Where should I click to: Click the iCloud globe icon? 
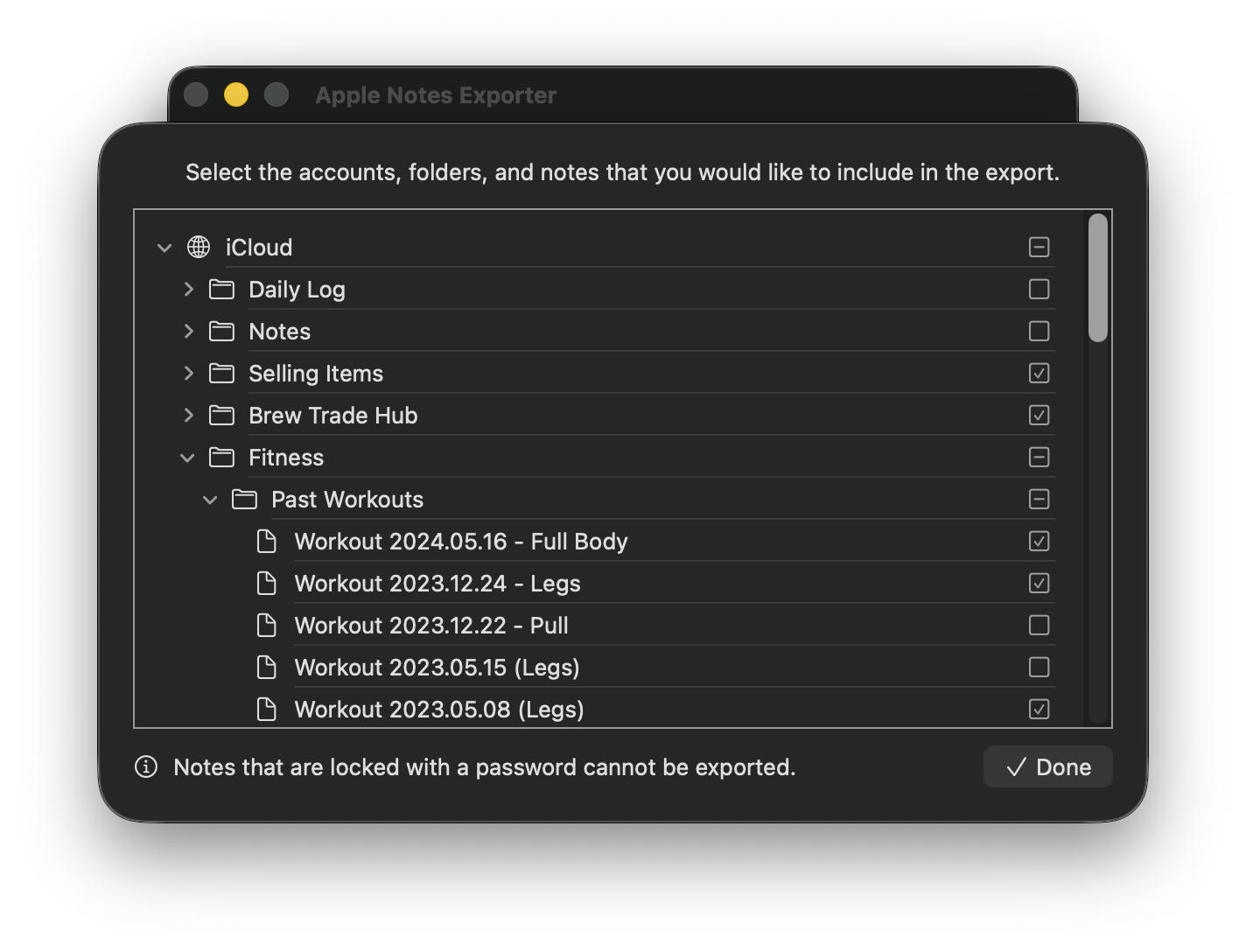coord(199,248)
